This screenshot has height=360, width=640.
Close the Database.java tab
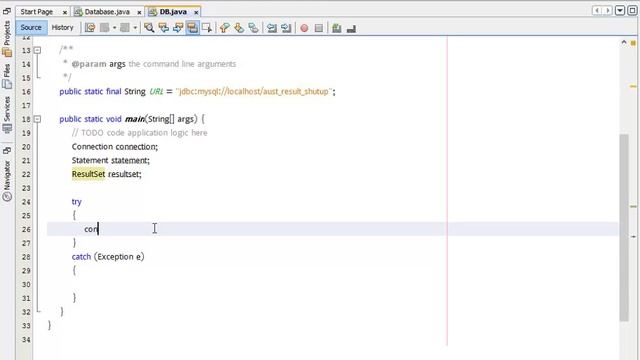139,13
